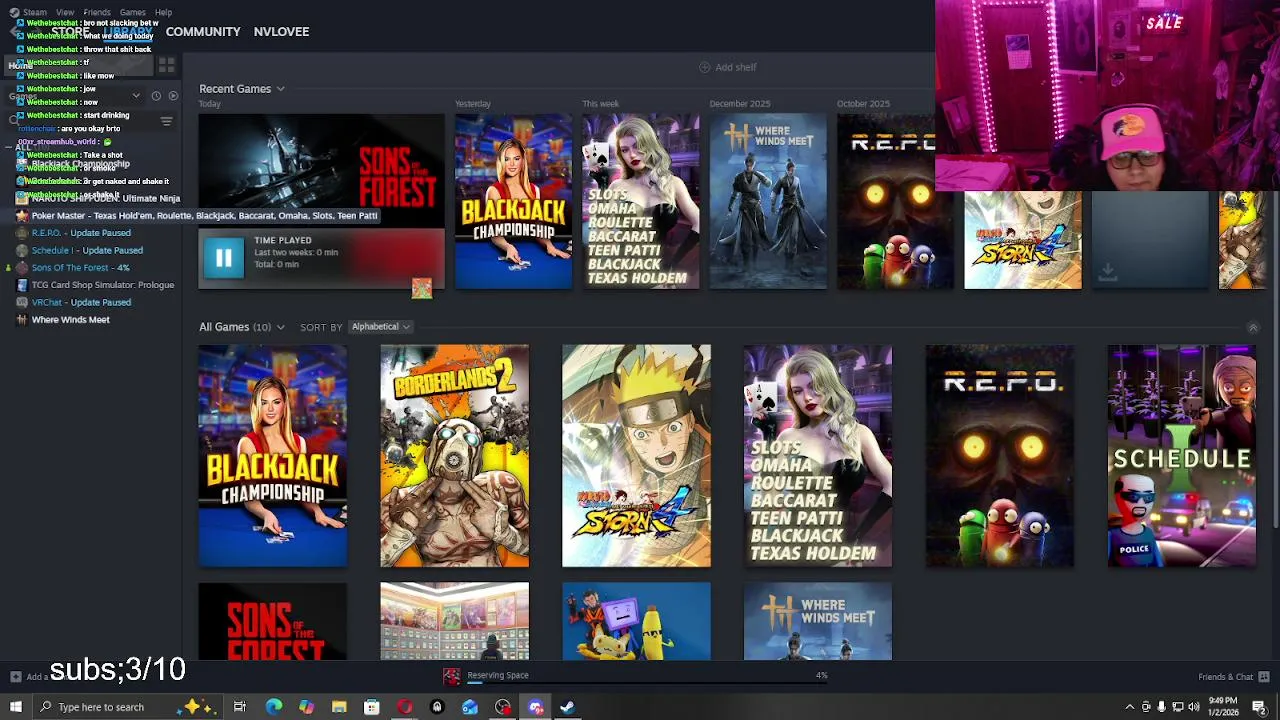Open VRChat grid cover
1280x720 pixels.
[x=636, y=621]
